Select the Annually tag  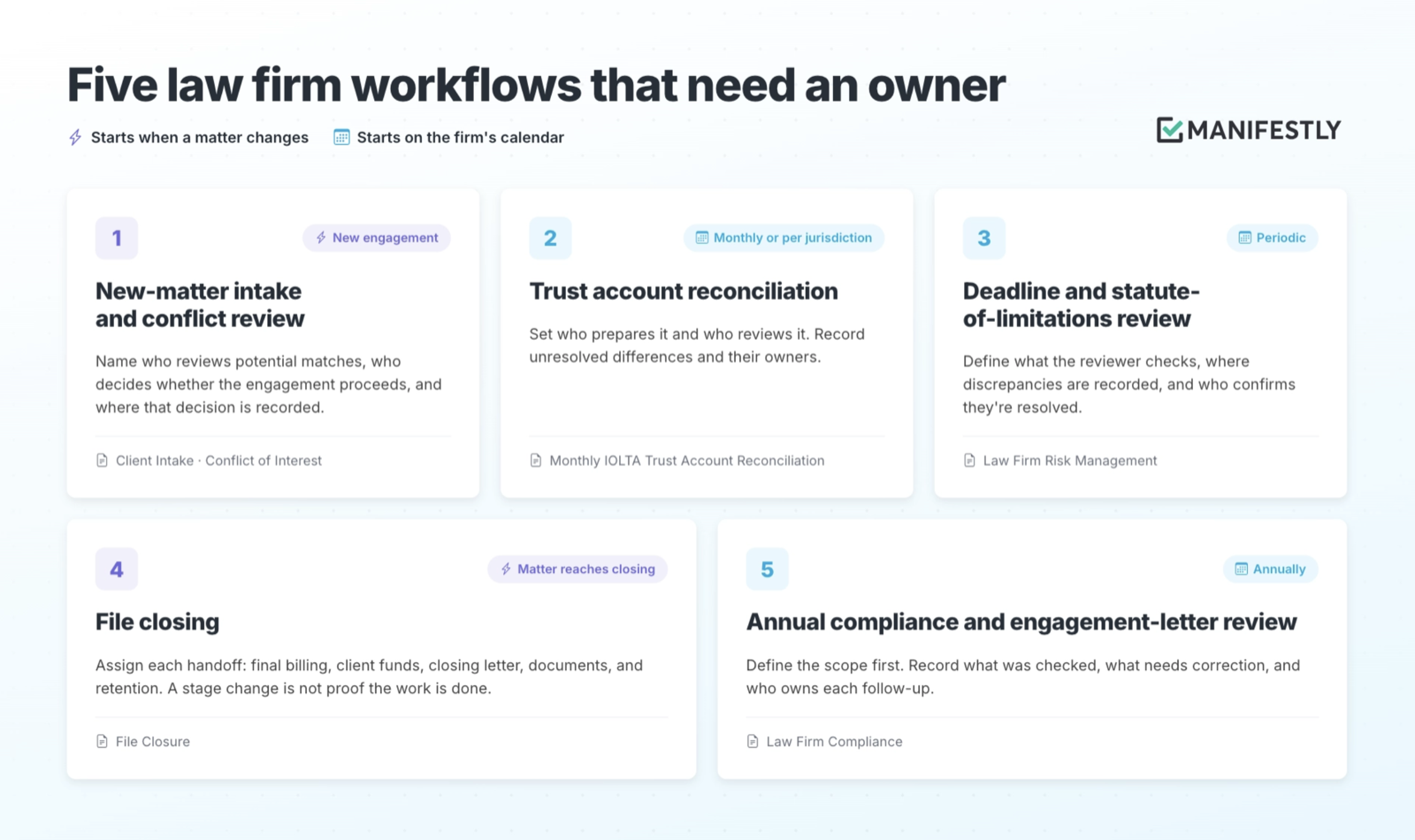pyautogui.click(x=1270, y=569)
